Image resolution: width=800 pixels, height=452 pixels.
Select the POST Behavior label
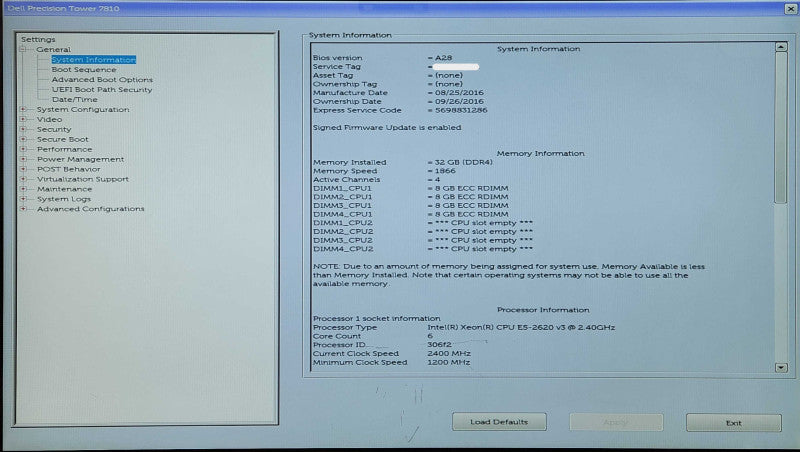tap(68, 169)
